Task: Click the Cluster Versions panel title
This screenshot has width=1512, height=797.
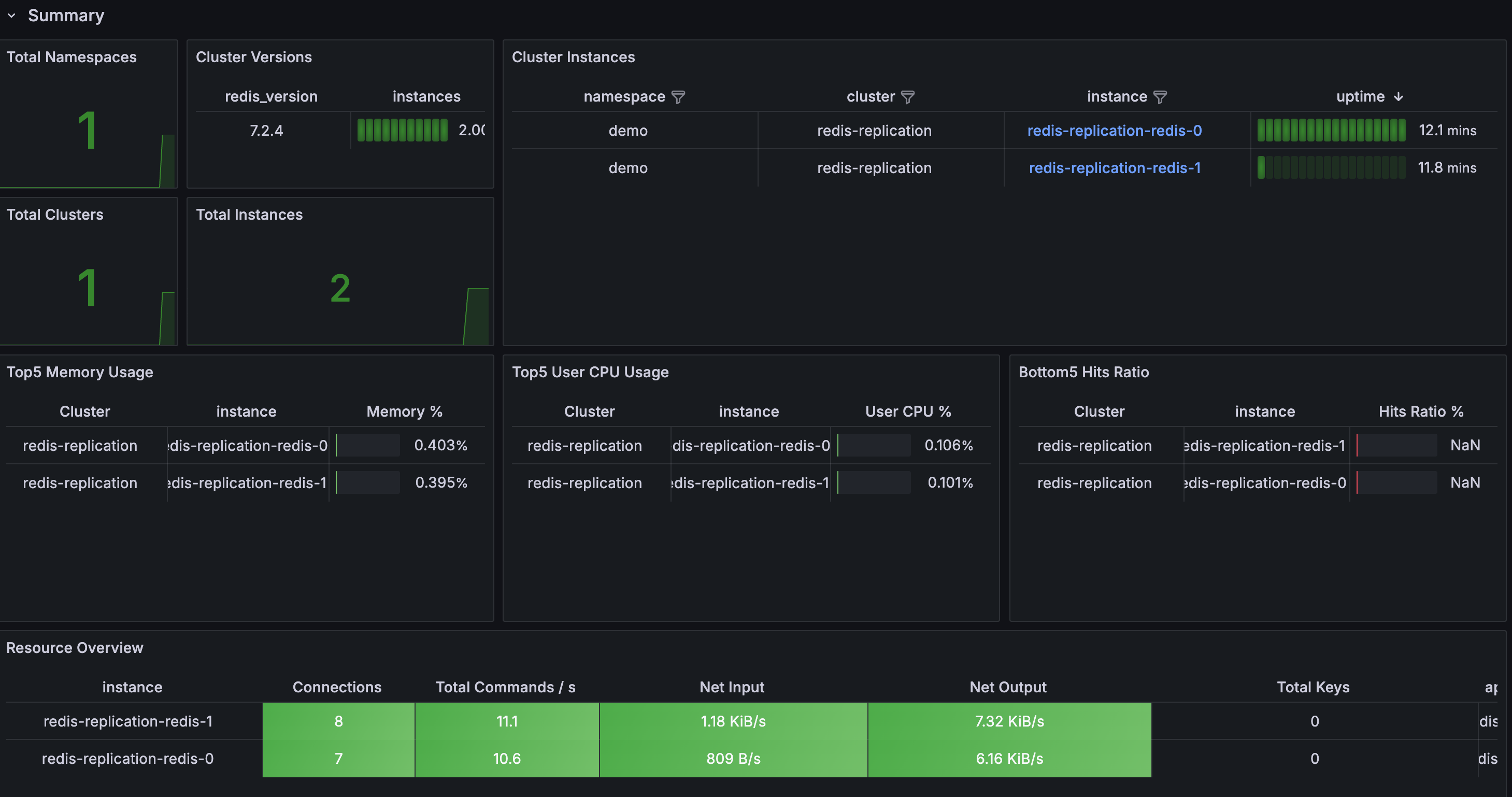Action: pos(253,57)
